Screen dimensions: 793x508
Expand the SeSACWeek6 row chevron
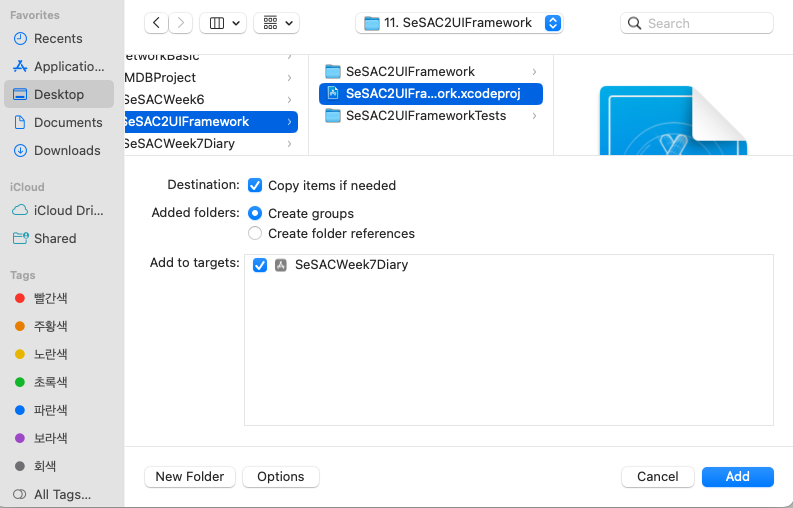coord(289,100)
